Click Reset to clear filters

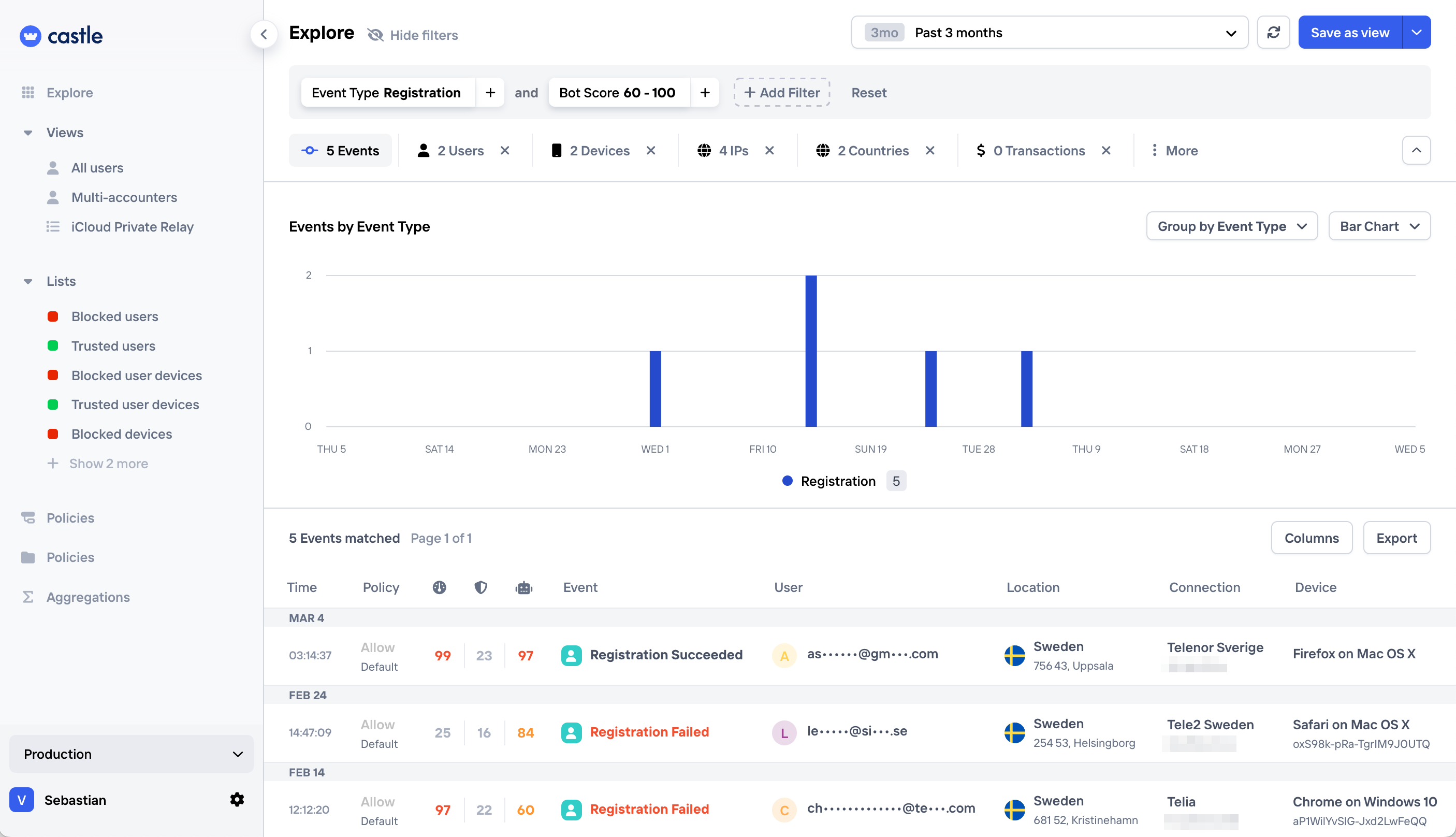(x=868, y=93)
